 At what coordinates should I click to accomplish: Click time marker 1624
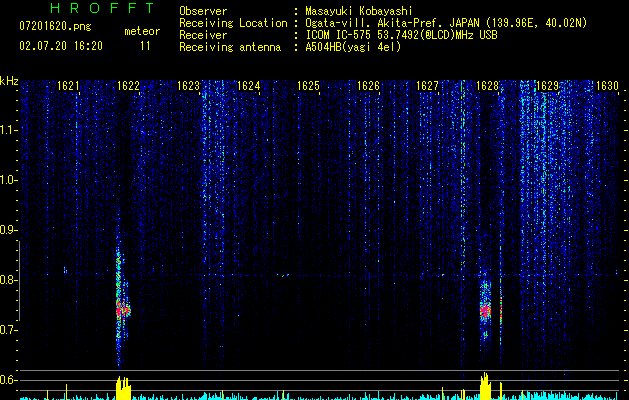click(248, 85)
